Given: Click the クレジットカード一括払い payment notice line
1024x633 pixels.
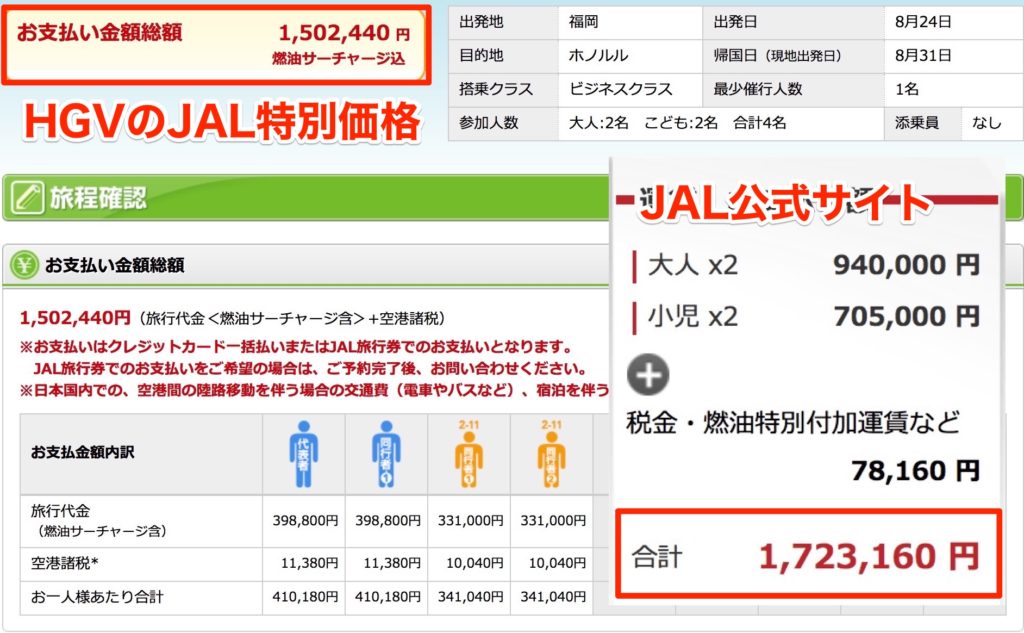Looking at the screenshot, I should (x=296, y=346).
